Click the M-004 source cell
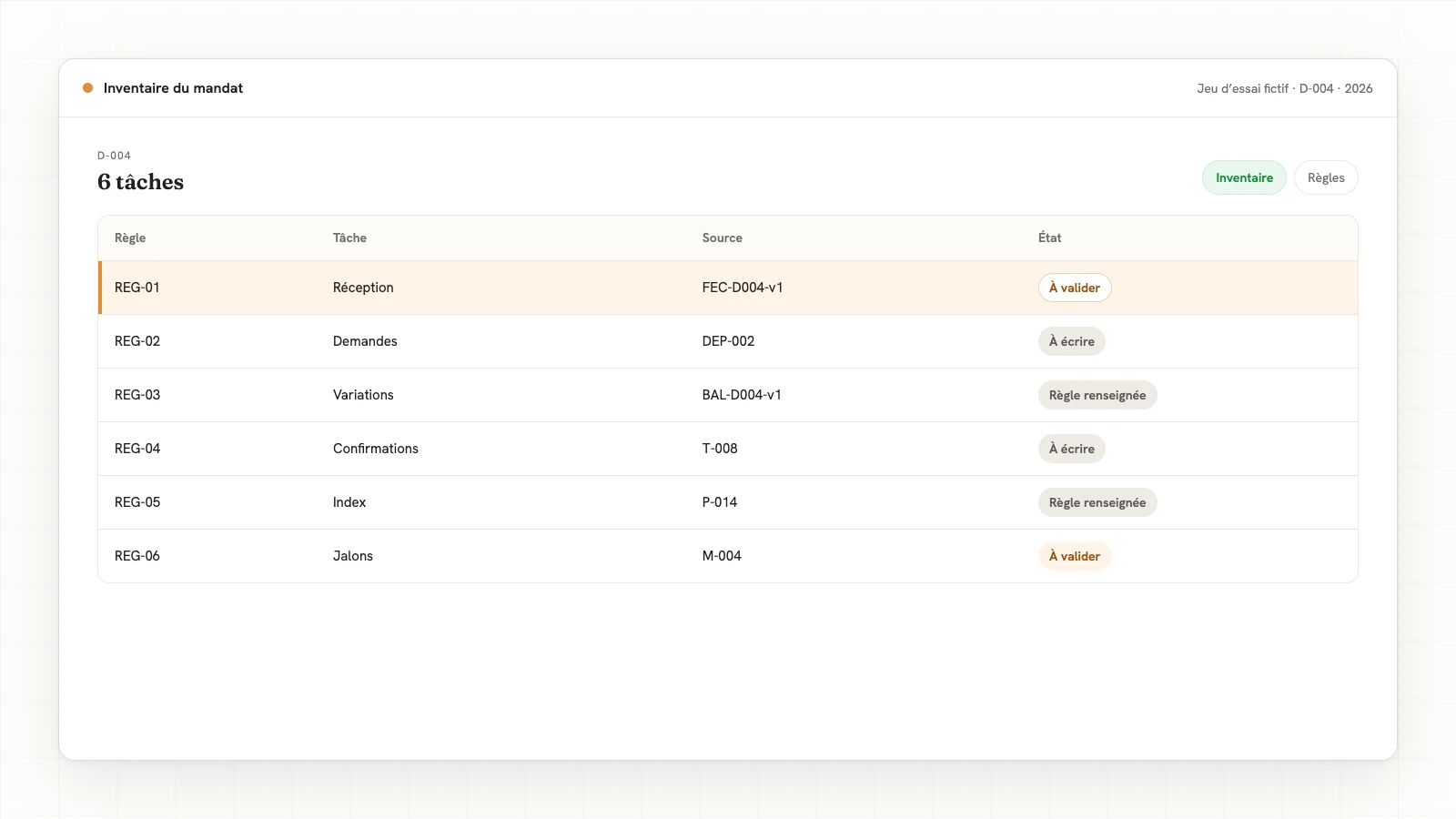Image resolution: width=1456 pixels, height=819 pixels. coord(722,556)
